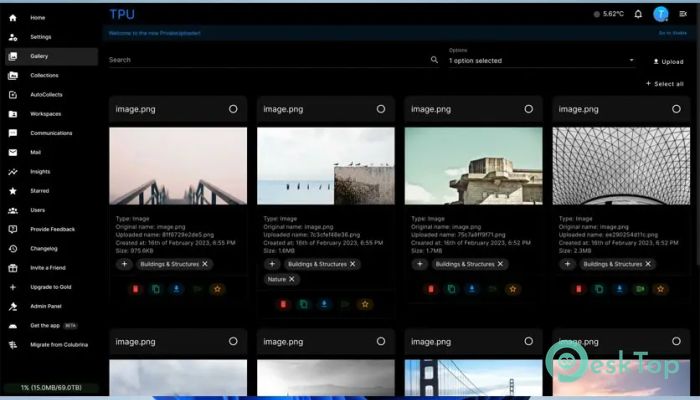Screen dimensions: 700x400
Task: Click the search magnifier icon
Action: (434, 59)
